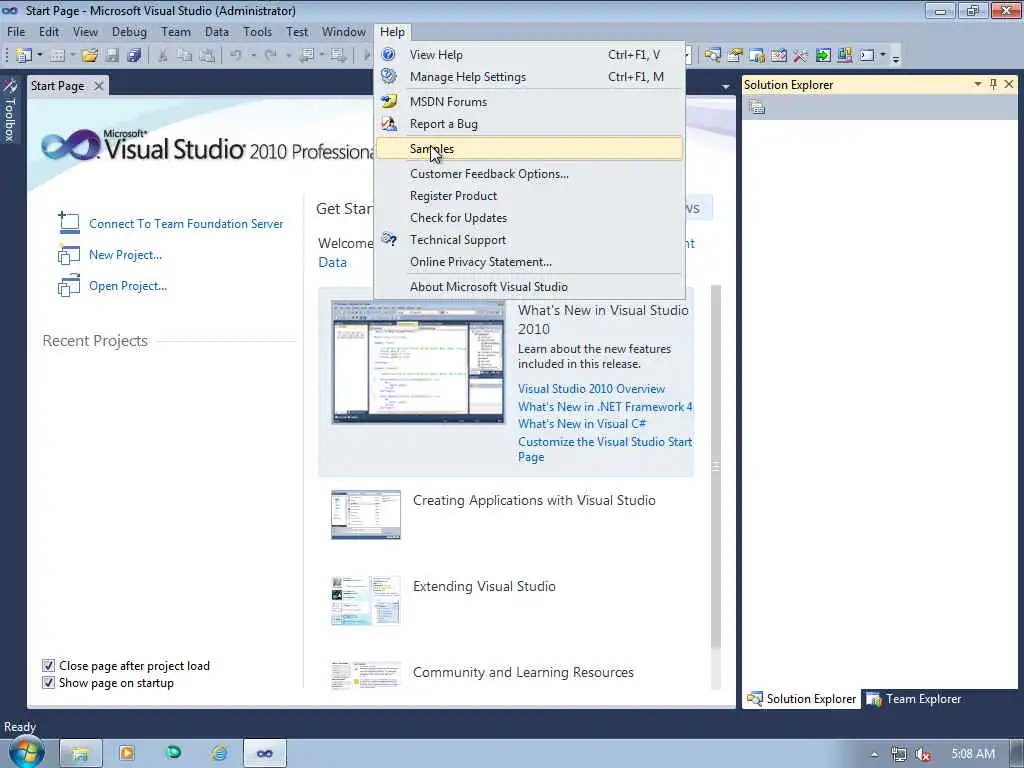Choose Samples in the Help menu
Screen dimensions: 1024x768
point(530,149)
